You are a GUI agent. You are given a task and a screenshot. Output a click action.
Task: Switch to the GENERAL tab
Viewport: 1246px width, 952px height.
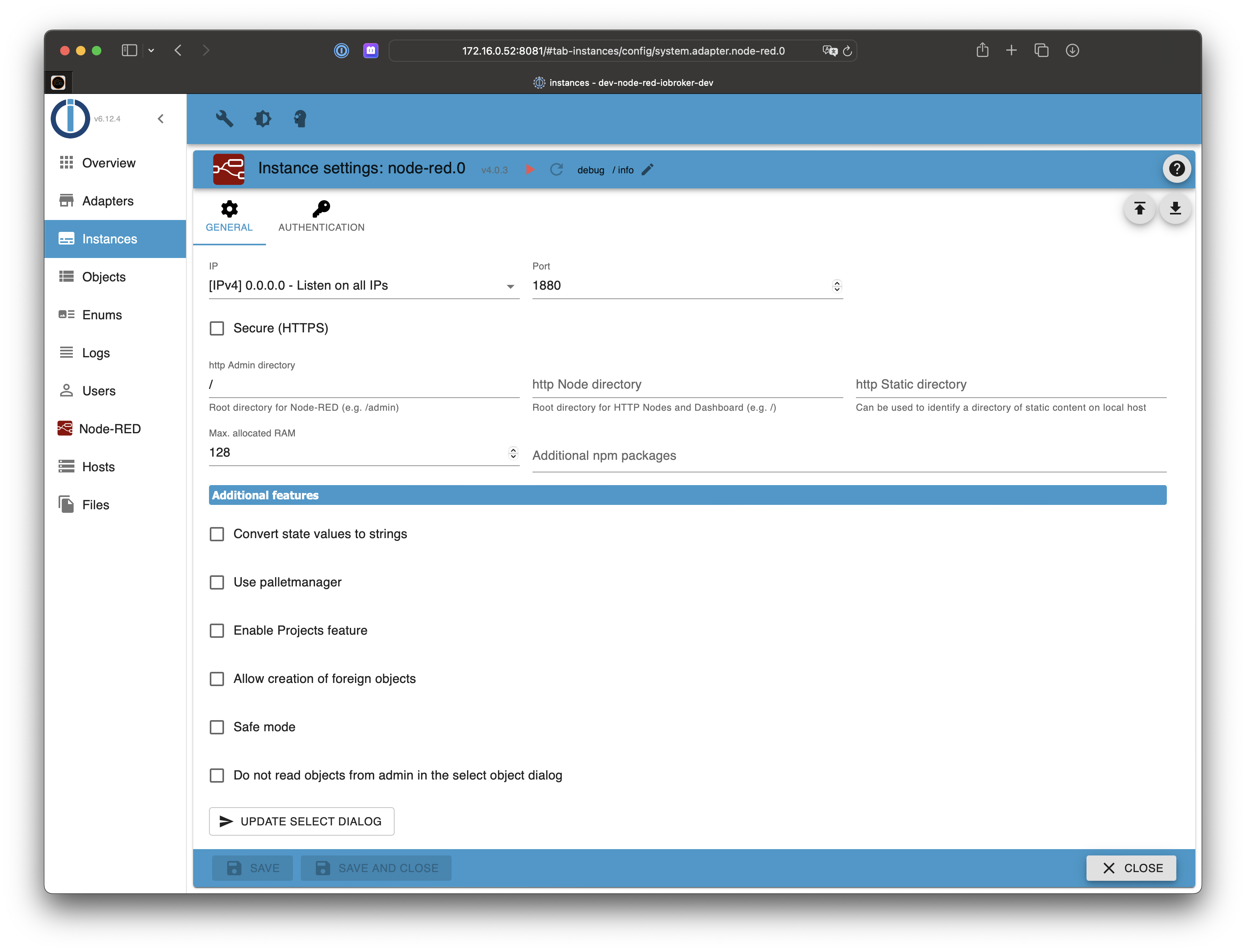click(x=229, y=217)
